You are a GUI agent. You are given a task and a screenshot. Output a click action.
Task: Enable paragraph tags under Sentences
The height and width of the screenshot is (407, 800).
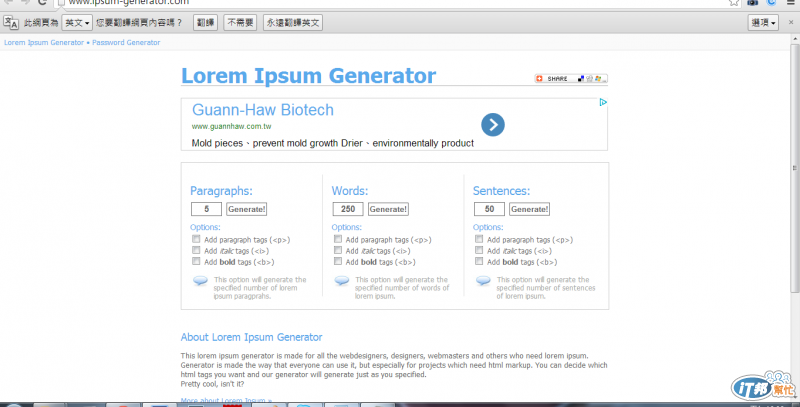[x=479, y=239]
